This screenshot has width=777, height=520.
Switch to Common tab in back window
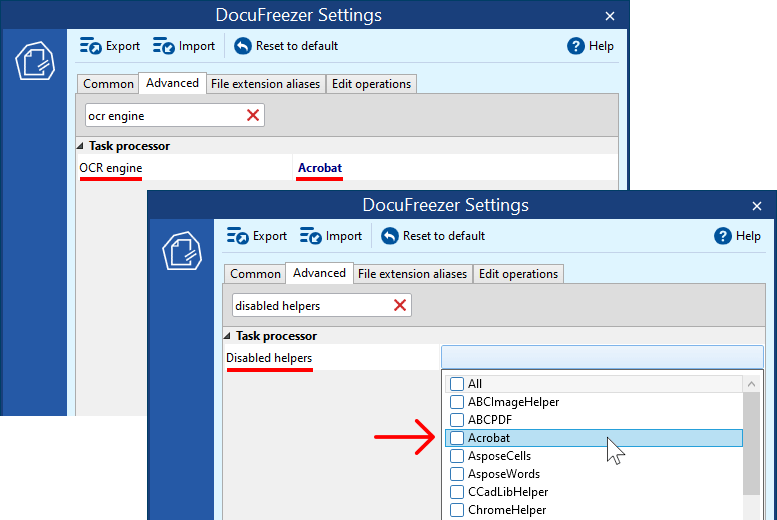(108, 84)
